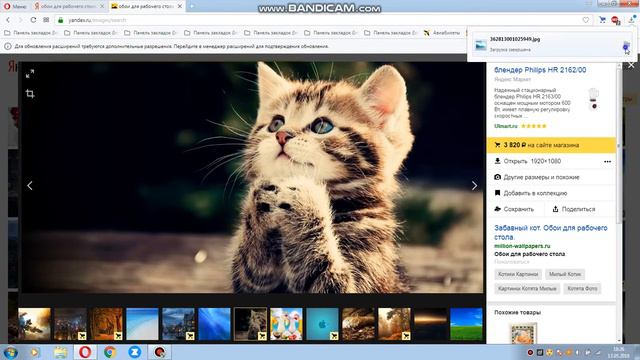The image size is (640, 360).
Task: Open the blender product thumbnail
Action: (x=593, y=99)
